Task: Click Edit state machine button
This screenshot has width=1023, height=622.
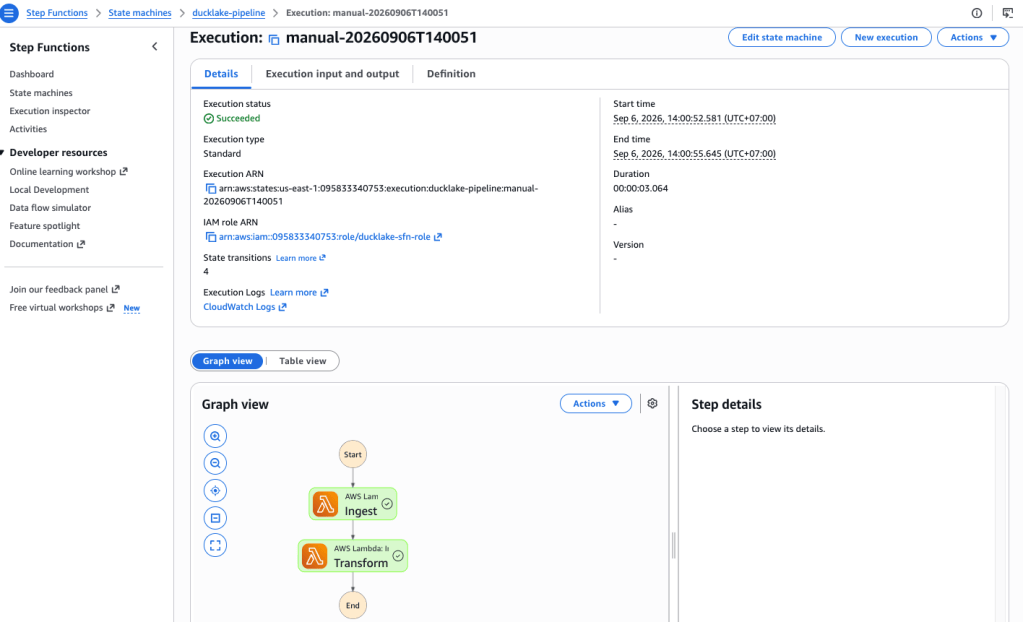Action: click(x=782, y=37)
